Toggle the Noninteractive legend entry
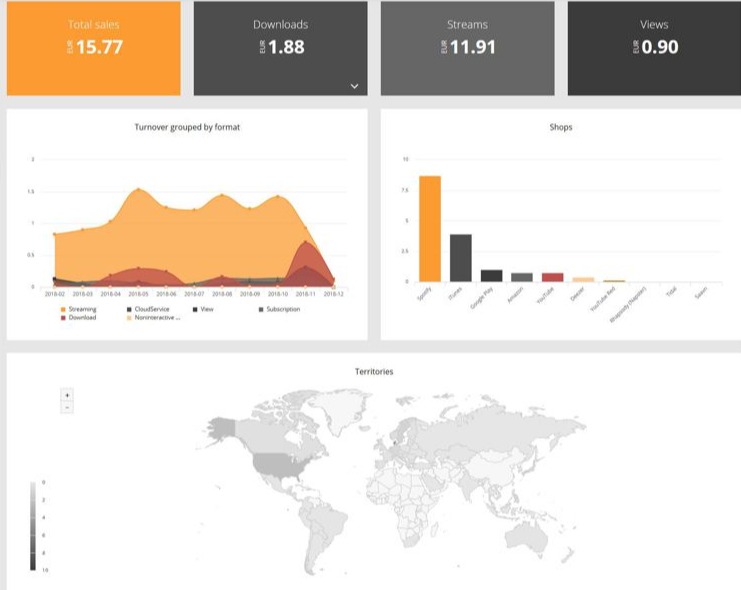741x590 pixels. click(151, 316)
